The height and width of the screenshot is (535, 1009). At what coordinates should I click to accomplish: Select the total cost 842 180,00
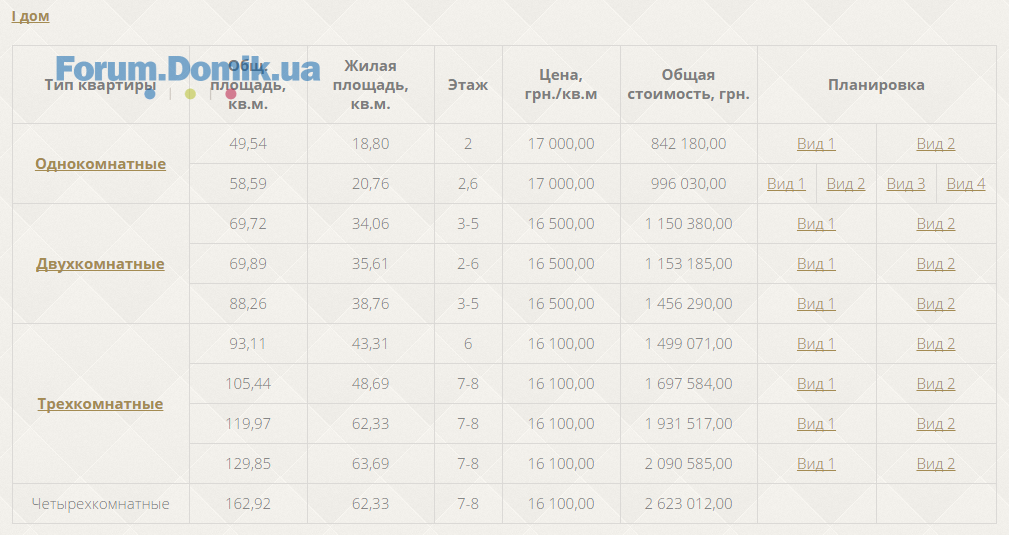(689, 144)
